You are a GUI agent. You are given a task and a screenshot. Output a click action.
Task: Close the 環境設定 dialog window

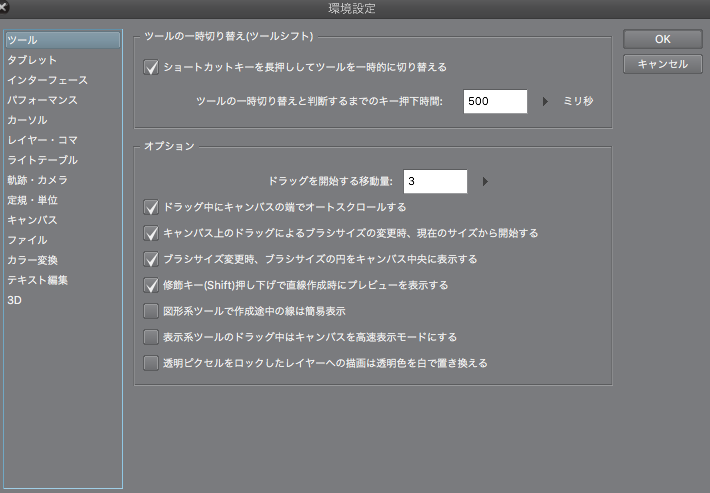click(x=10, y=9)
